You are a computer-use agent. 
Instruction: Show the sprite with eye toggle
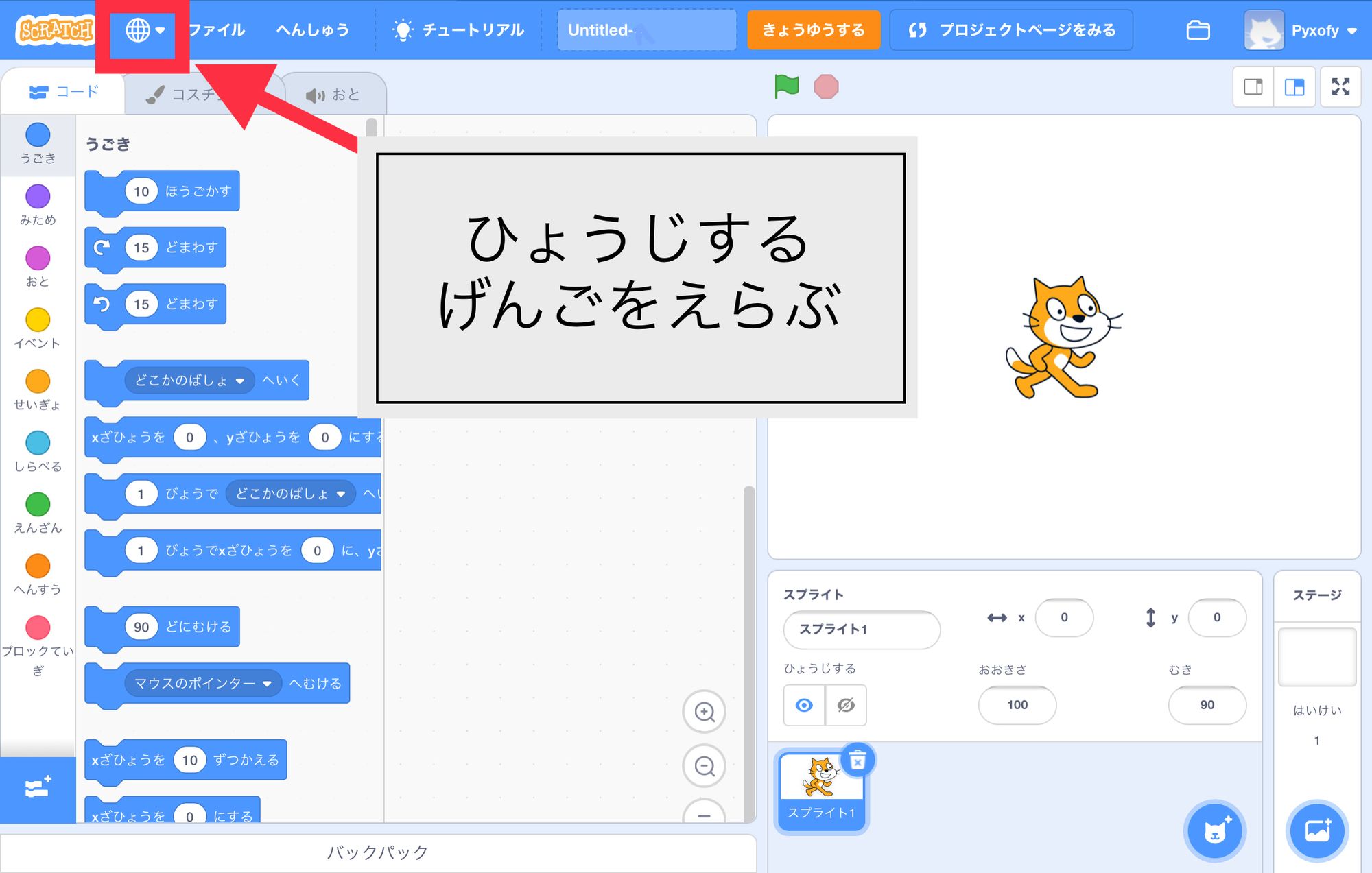click(x=803, y=705)
